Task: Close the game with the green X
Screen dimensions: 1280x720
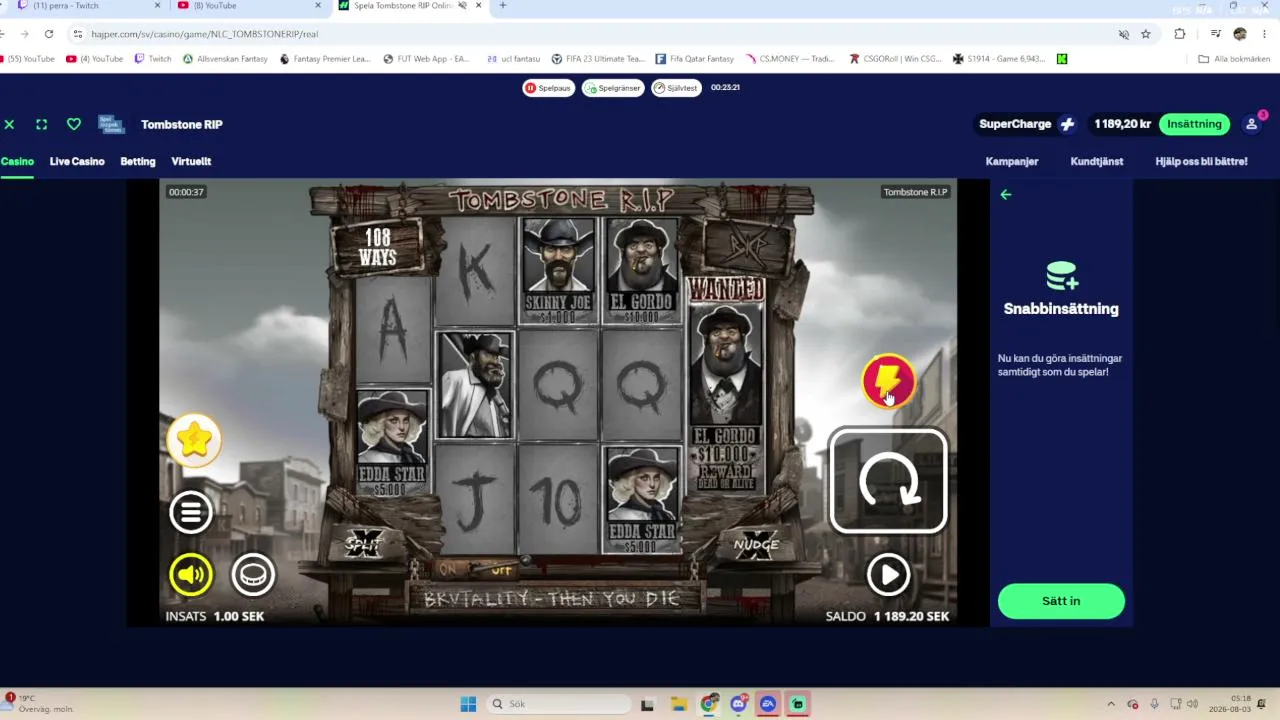Action: [9, 124]
